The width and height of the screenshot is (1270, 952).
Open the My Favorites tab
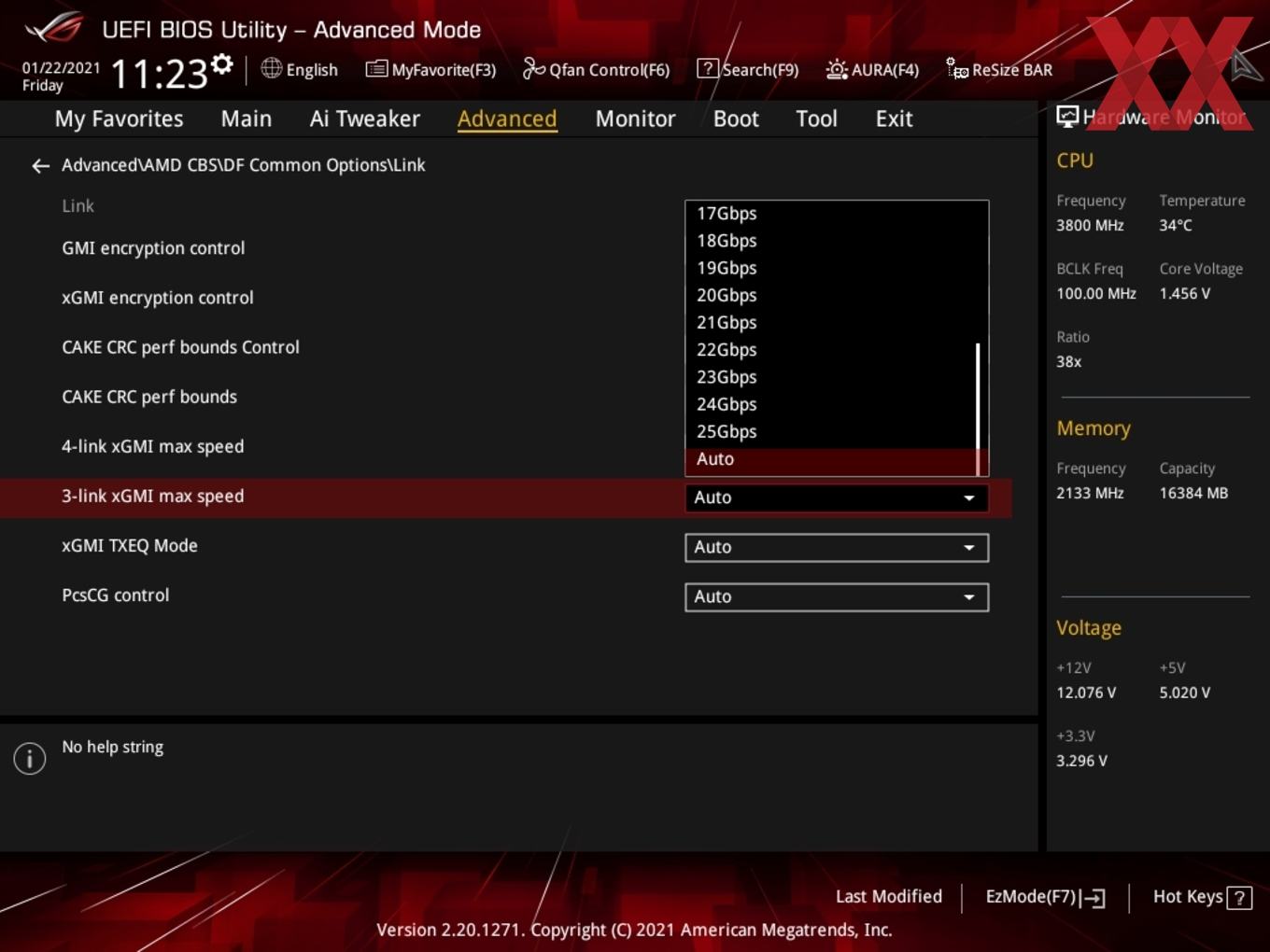[x=119, y=119]
